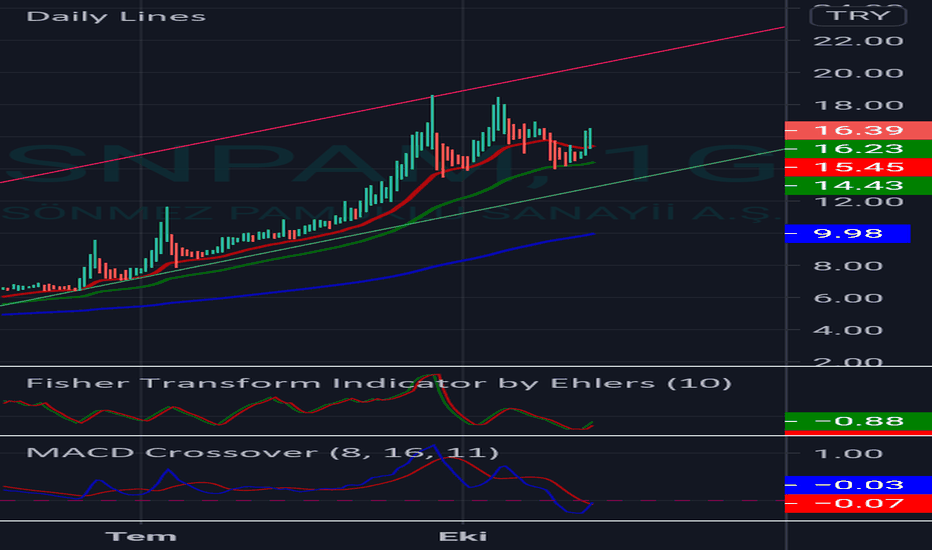Viewport: 932px width, 550px height.
Task: Click the Tem date label on time axis
Action: tap(141, 536)
